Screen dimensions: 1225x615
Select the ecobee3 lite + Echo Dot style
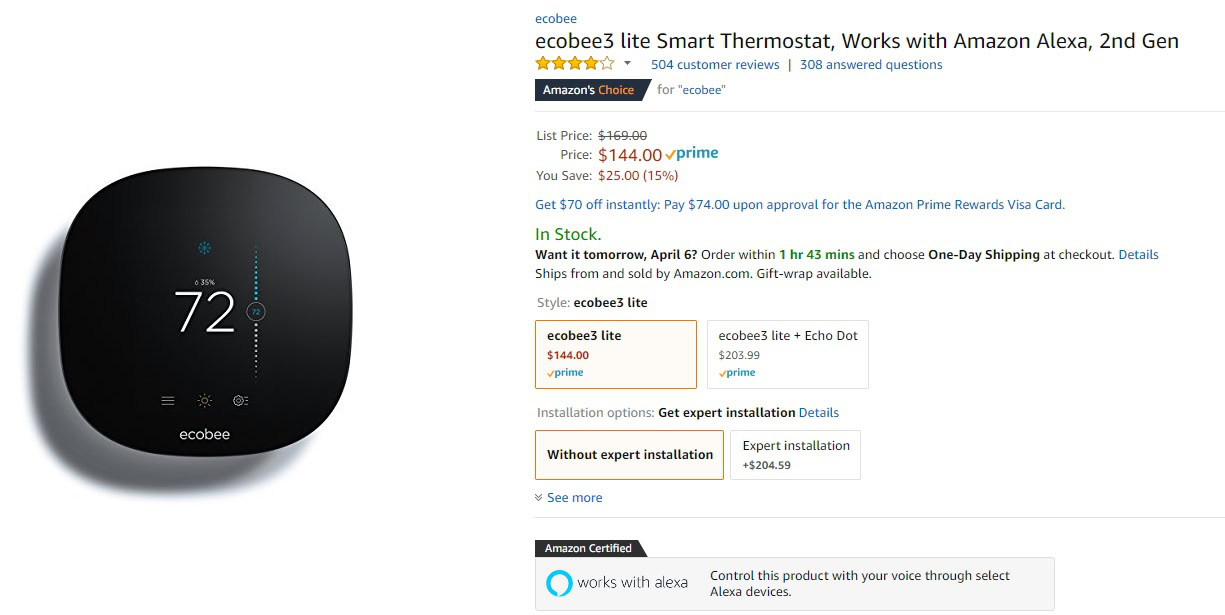pyautogui.click(x=787, y=354)
